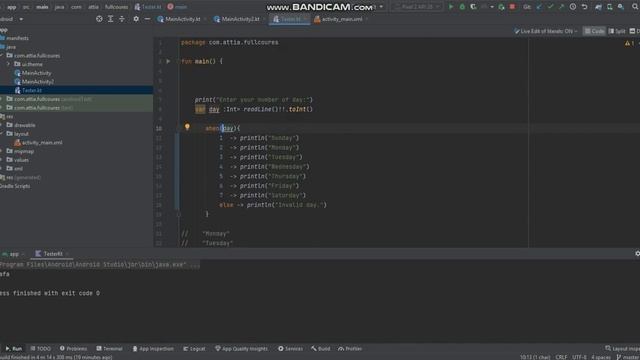Expand drawable folder
The image size is (640, 360).
point(2,125)
